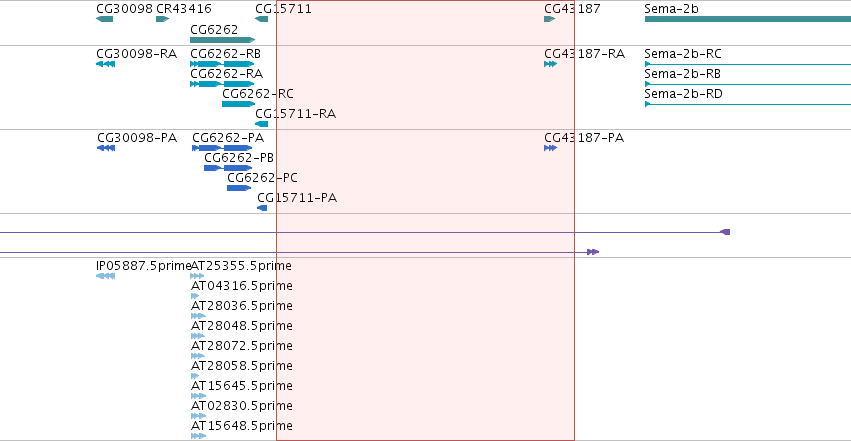This screenshot has height=441, width=851.
Task: Select the Sema-2b-RB transcript label
Action: point(682,74)
